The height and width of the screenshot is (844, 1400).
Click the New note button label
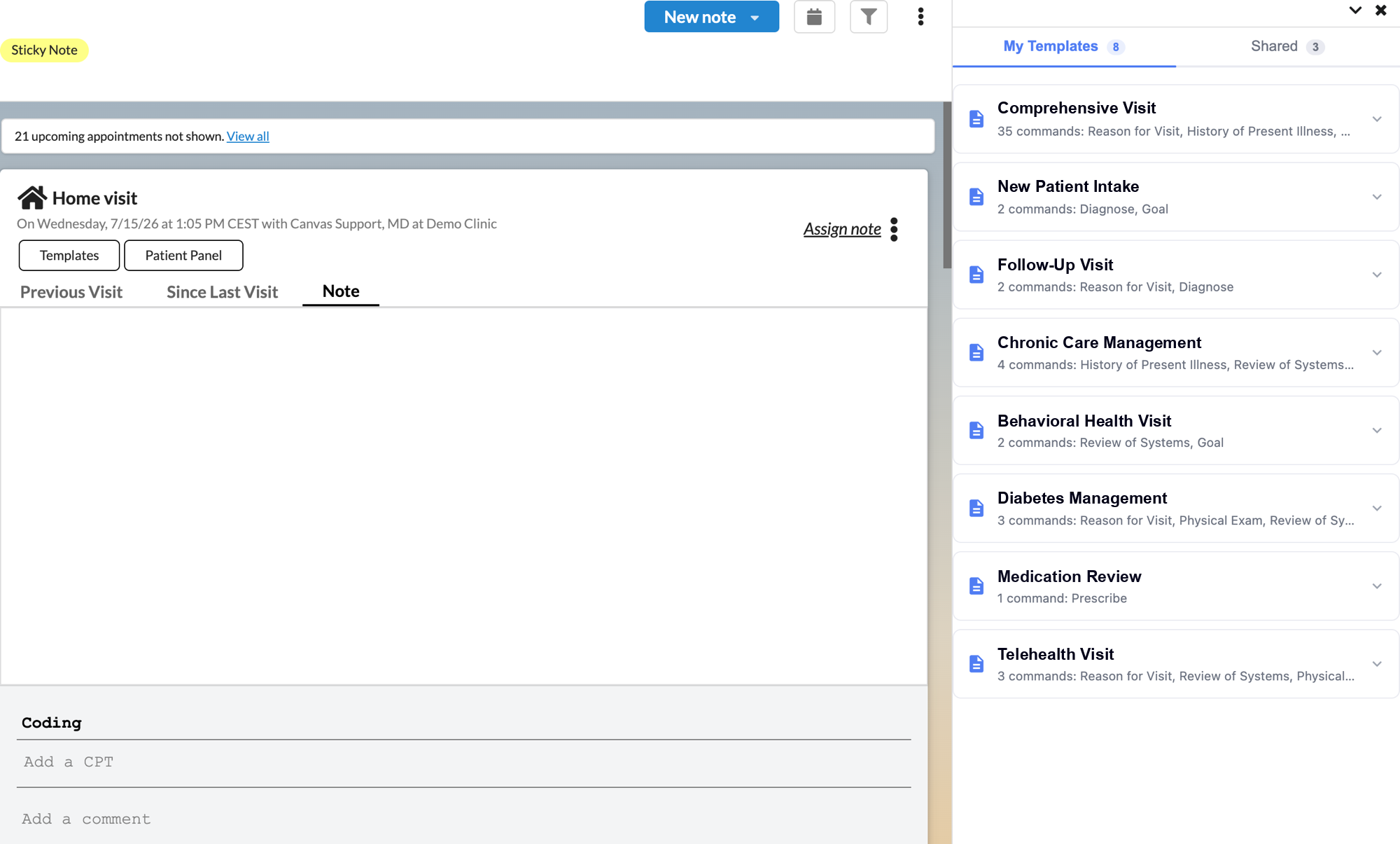coord(699,17)
